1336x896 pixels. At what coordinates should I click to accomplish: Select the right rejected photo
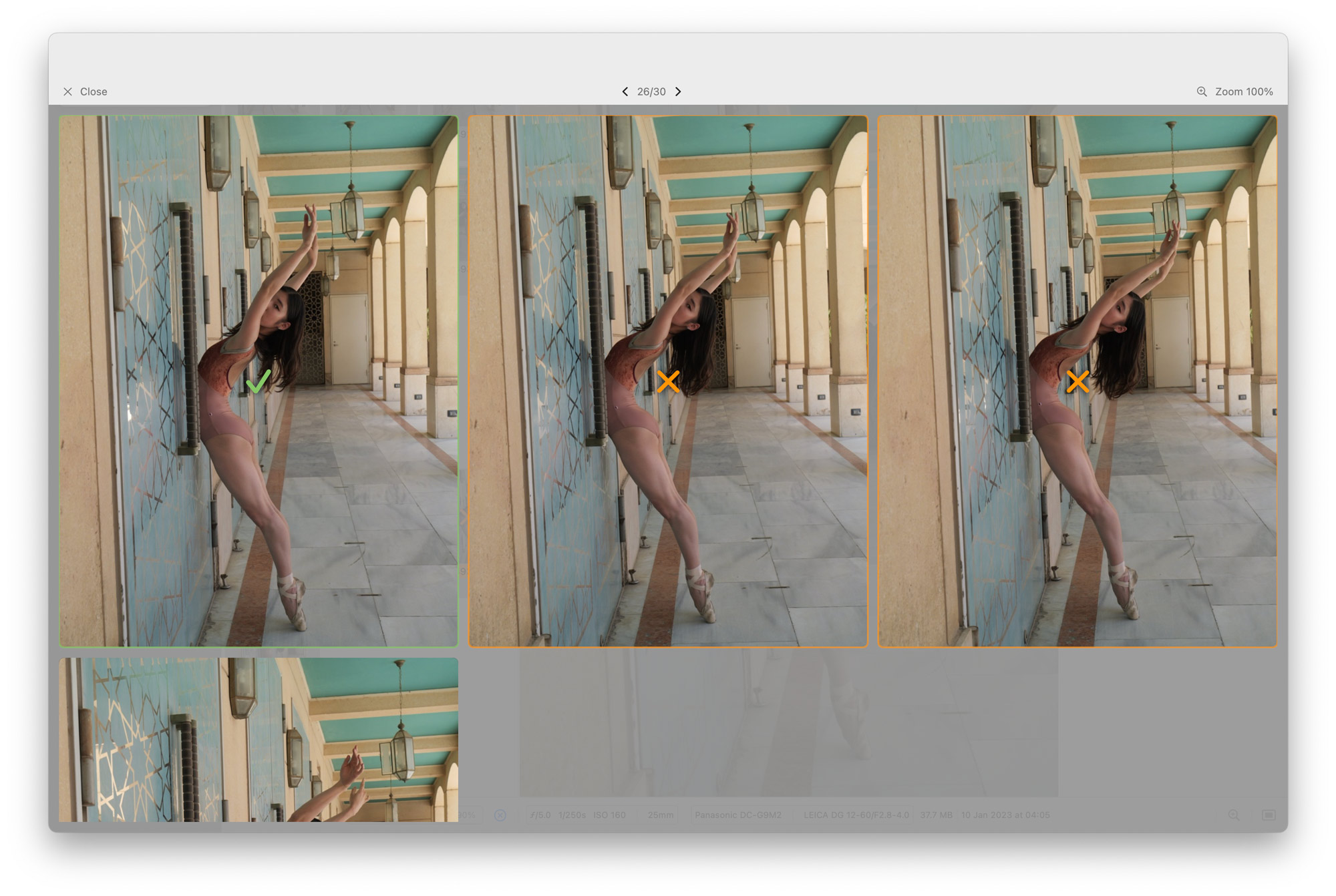tap(1077, 381)
